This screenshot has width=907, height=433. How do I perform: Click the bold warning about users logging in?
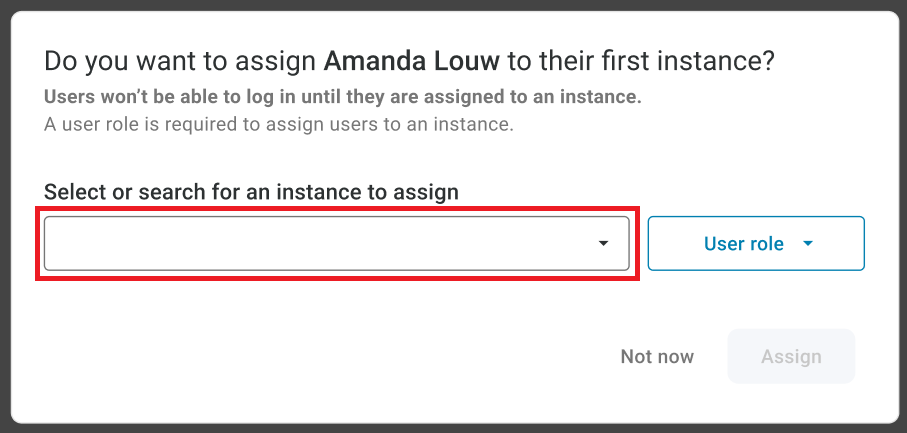[x=342, y=98]
